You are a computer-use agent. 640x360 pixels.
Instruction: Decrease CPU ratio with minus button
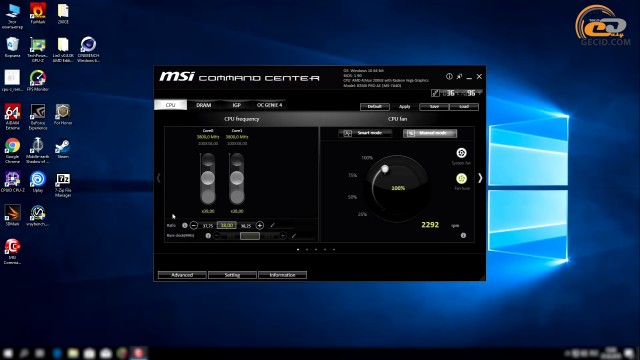[x=194, y=225]
